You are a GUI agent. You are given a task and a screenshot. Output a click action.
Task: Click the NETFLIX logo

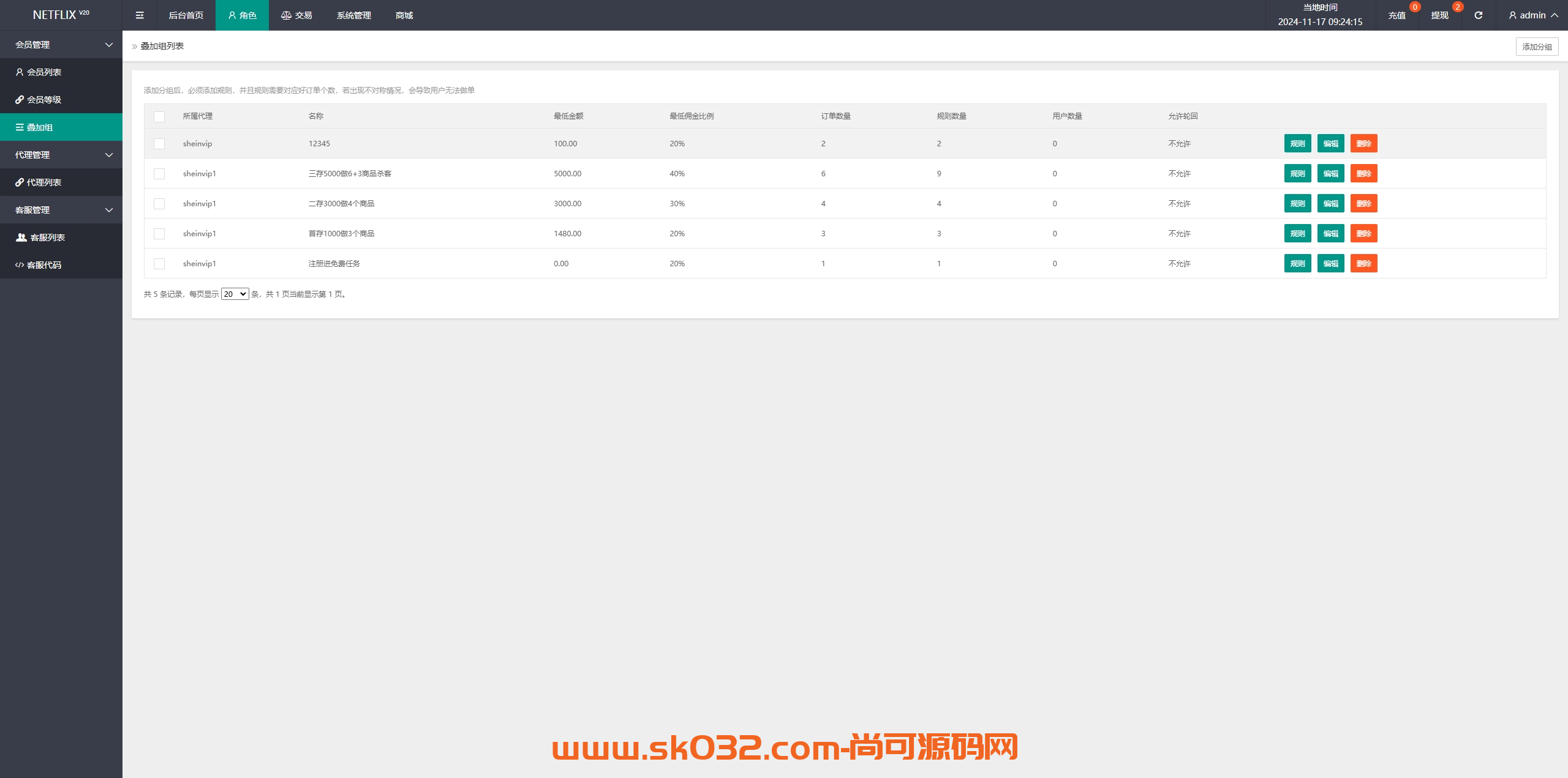pyautogui.click(x=61, y=15)
